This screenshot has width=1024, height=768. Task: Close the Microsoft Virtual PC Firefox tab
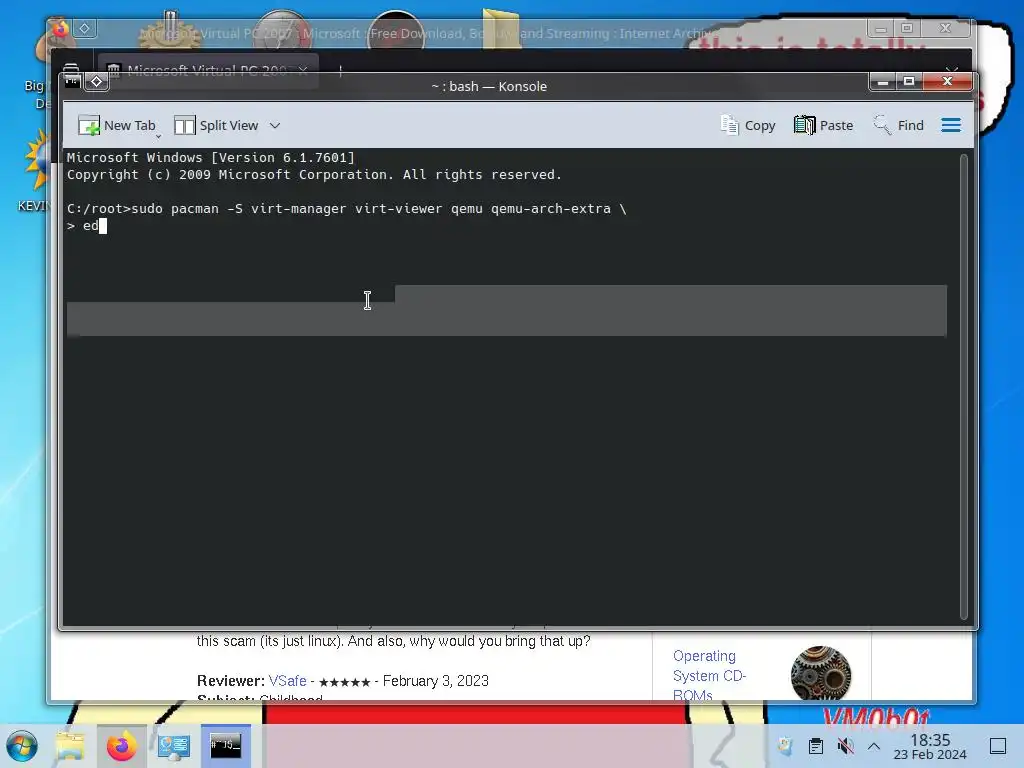tap(303, 69)
